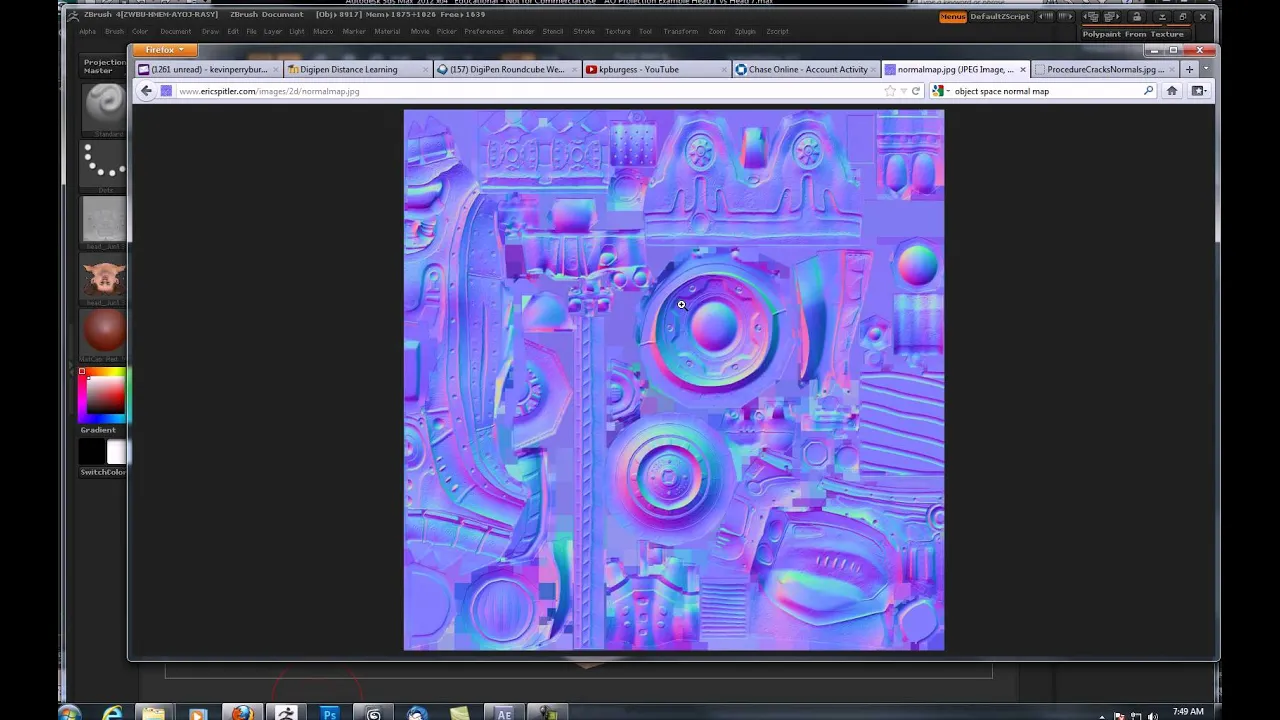Open Photoshop from the taskbar
The width and height of the screenshot is (1280, 720).
(x=329, y=713)
